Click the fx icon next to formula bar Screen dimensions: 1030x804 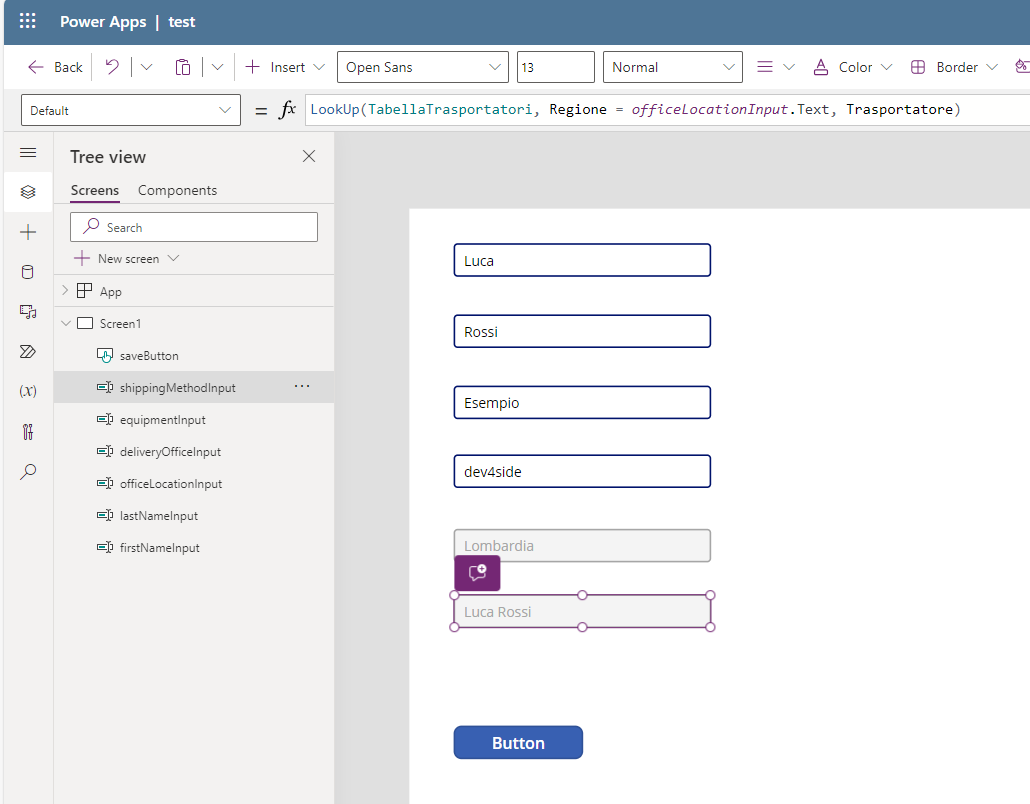[x=287, y=109]
